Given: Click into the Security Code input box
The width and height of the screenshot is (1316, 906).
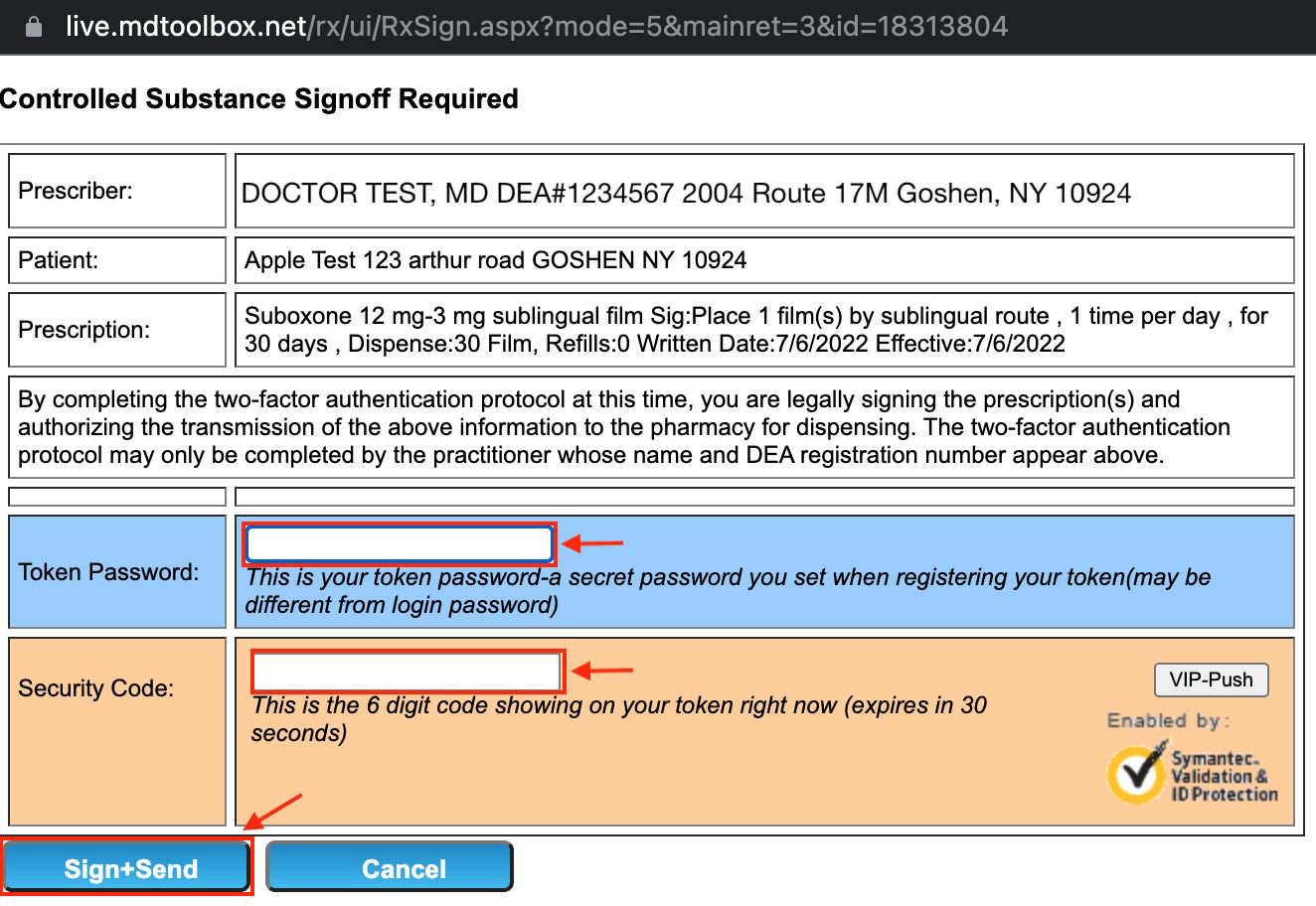Looking at the screenshot, I should pos(409,672).
